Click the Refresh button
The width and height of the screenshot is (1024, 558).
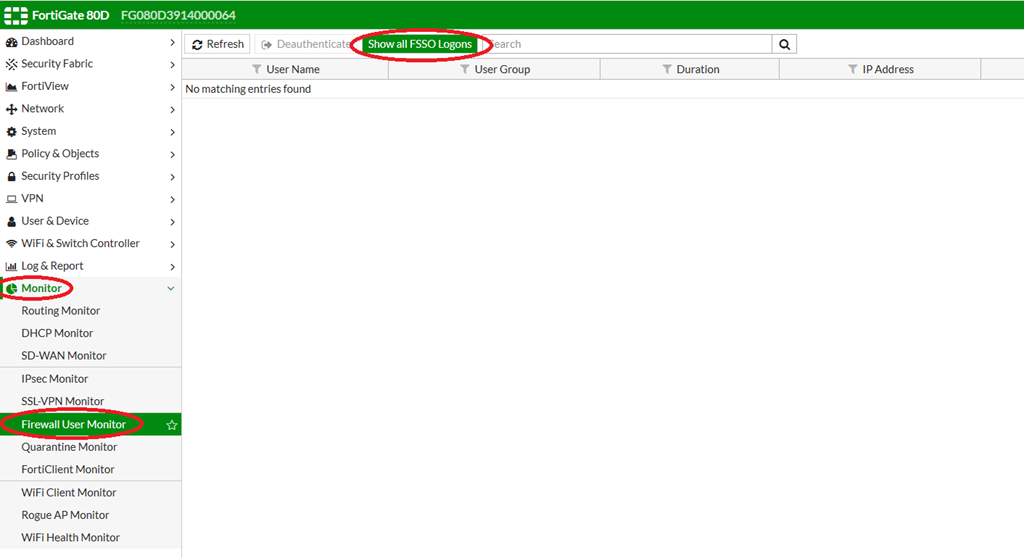click(x=217, y=44)
